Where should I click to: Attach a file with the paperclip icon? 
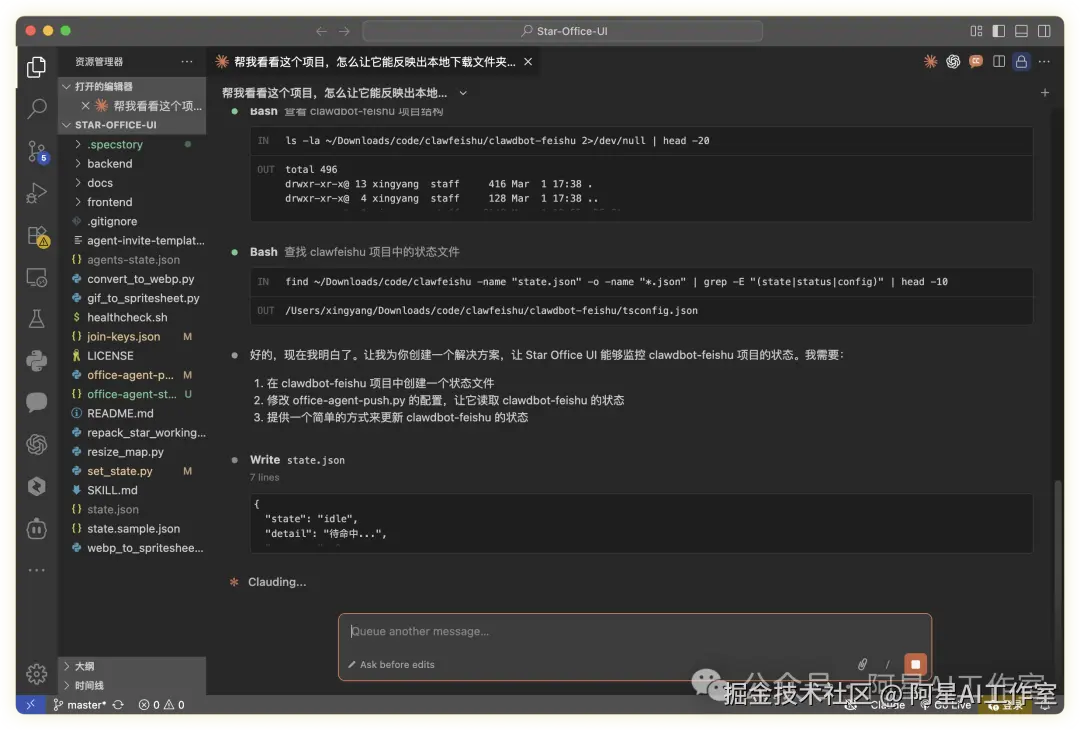pyautogui.click(x=862, y=664)
